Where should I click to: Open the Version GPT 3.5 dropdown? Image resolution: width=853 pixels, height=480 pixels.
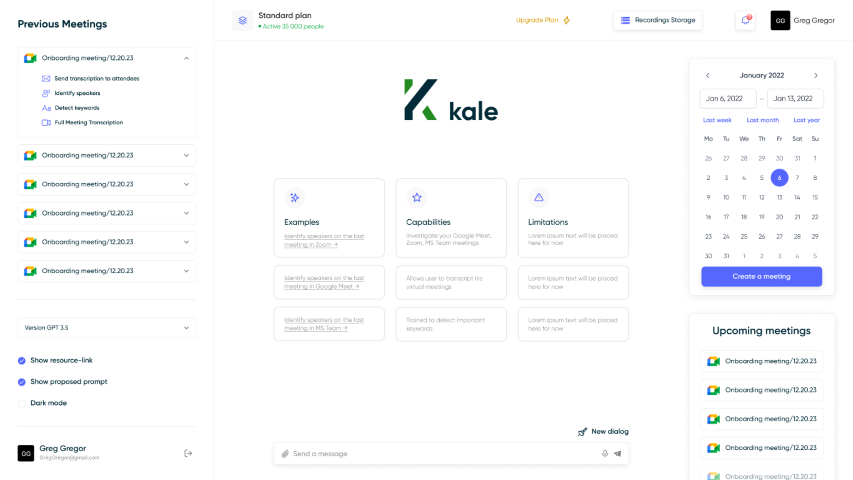(107, 328)
